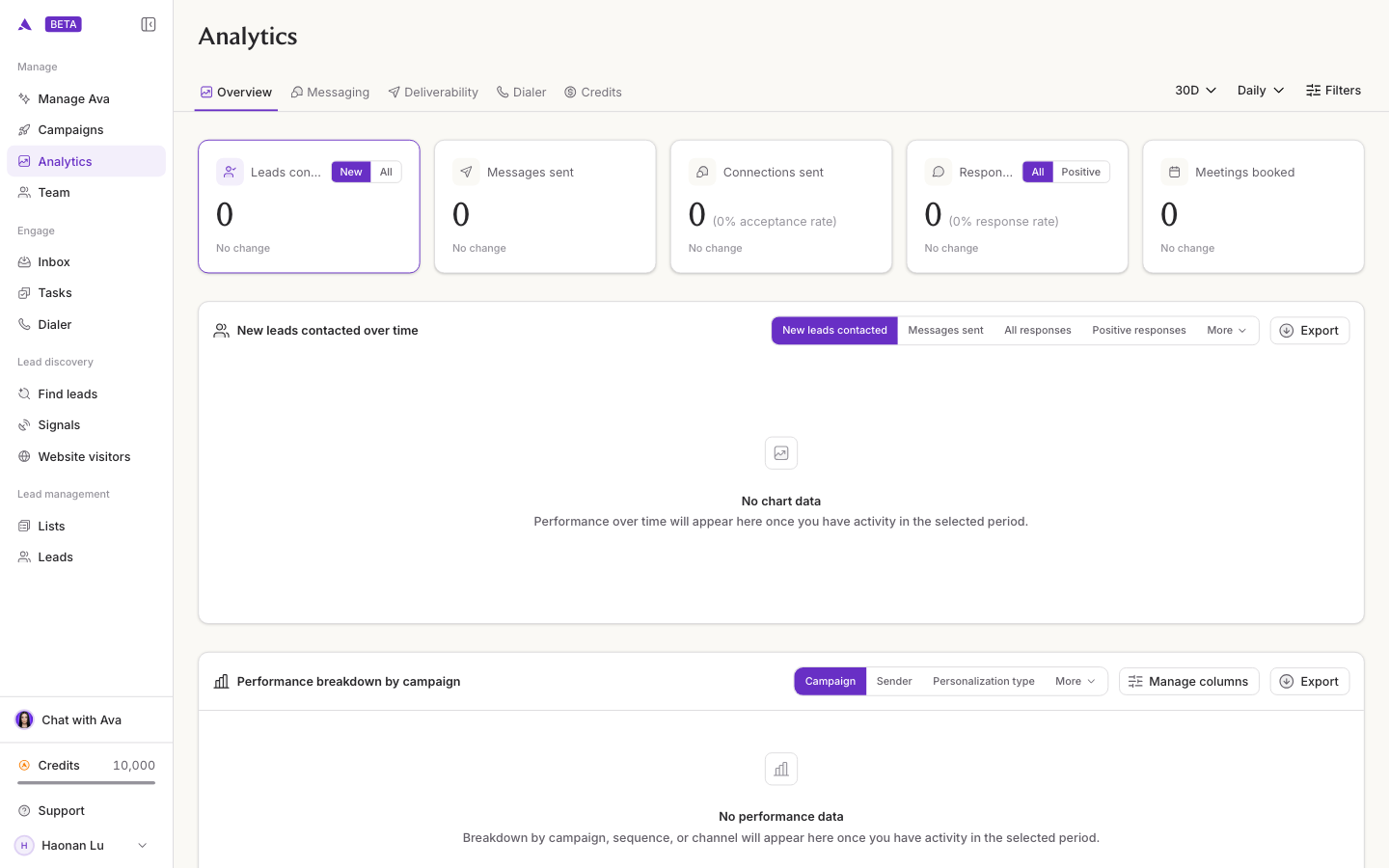Click Export button for leads chart
This screenshot has width=1389, height=868.
[1309, 331]
